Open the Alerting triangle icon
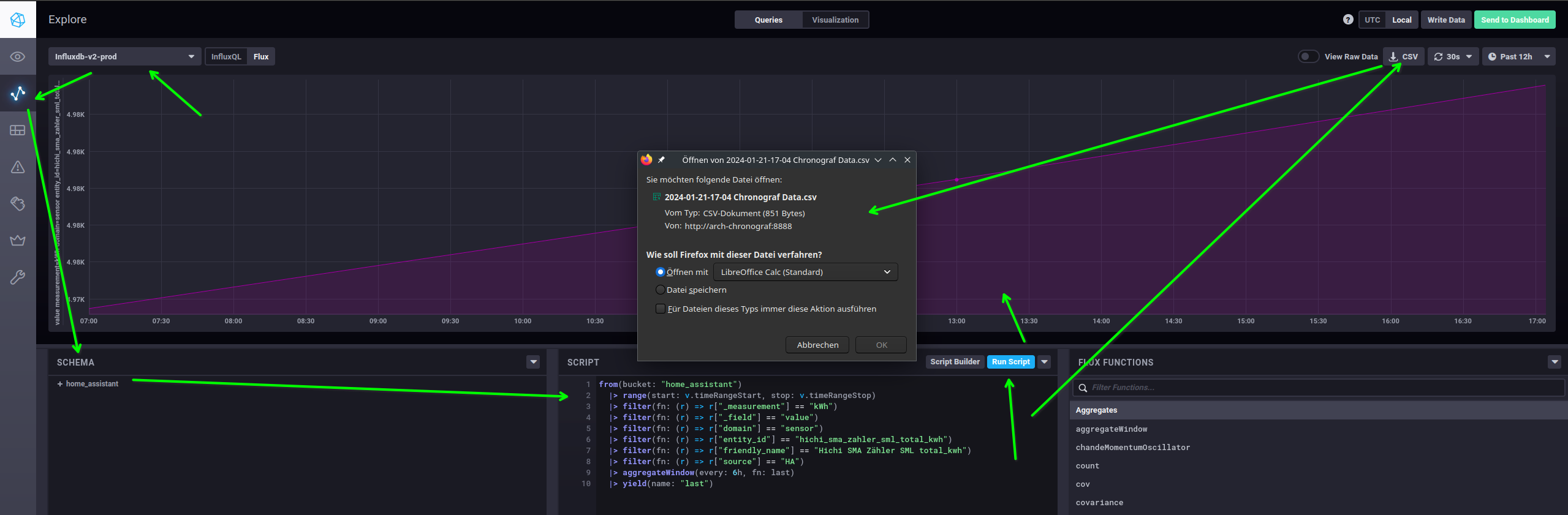Image resolution: width=1568 pixels, height=515 pixels. [x=18, y=167]
